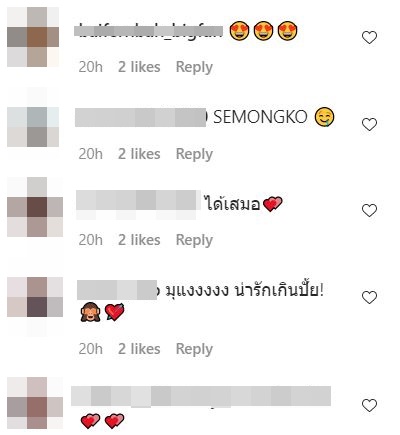Open the username on the heart-eyes comment
Viewport: 400px width, 435px height.
(x=148, y=31)
